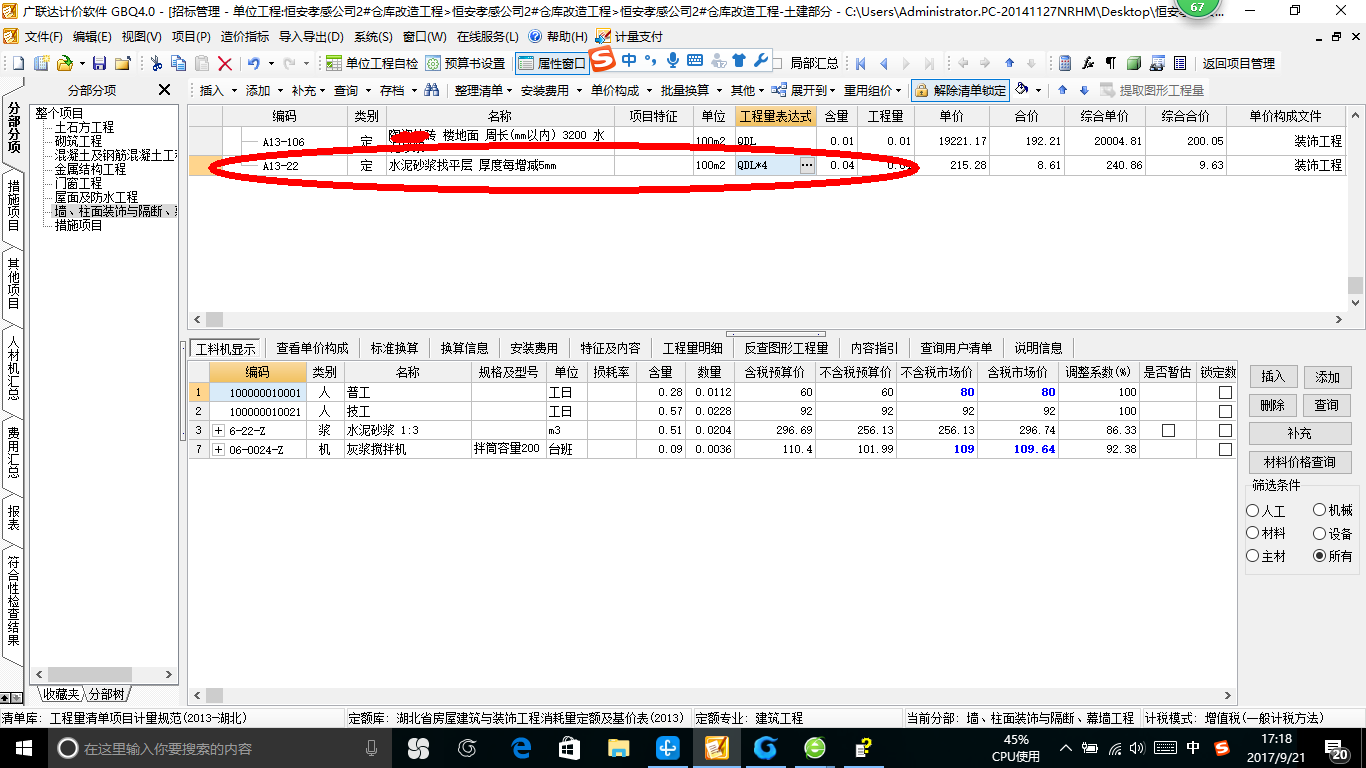Click the Sogou wrench settings icon

pyautogui.click(x=761, y=60)
